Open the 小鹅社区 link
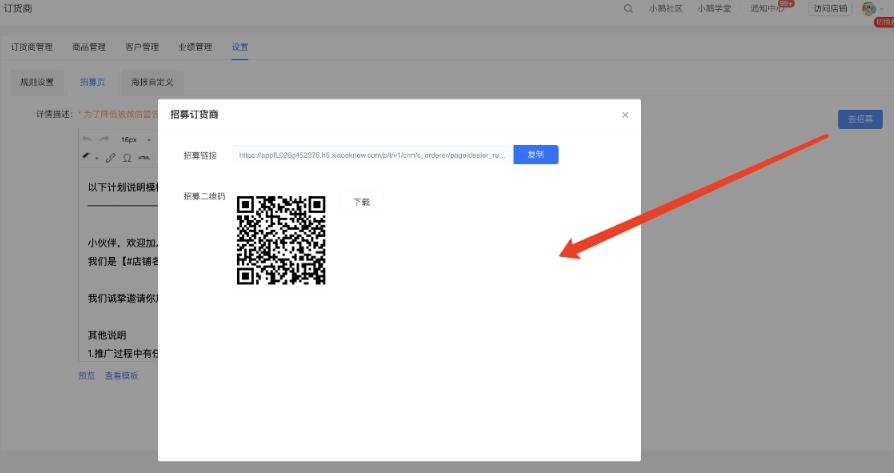Viewport: 894px width, 473px height. [x=665, y=9]
